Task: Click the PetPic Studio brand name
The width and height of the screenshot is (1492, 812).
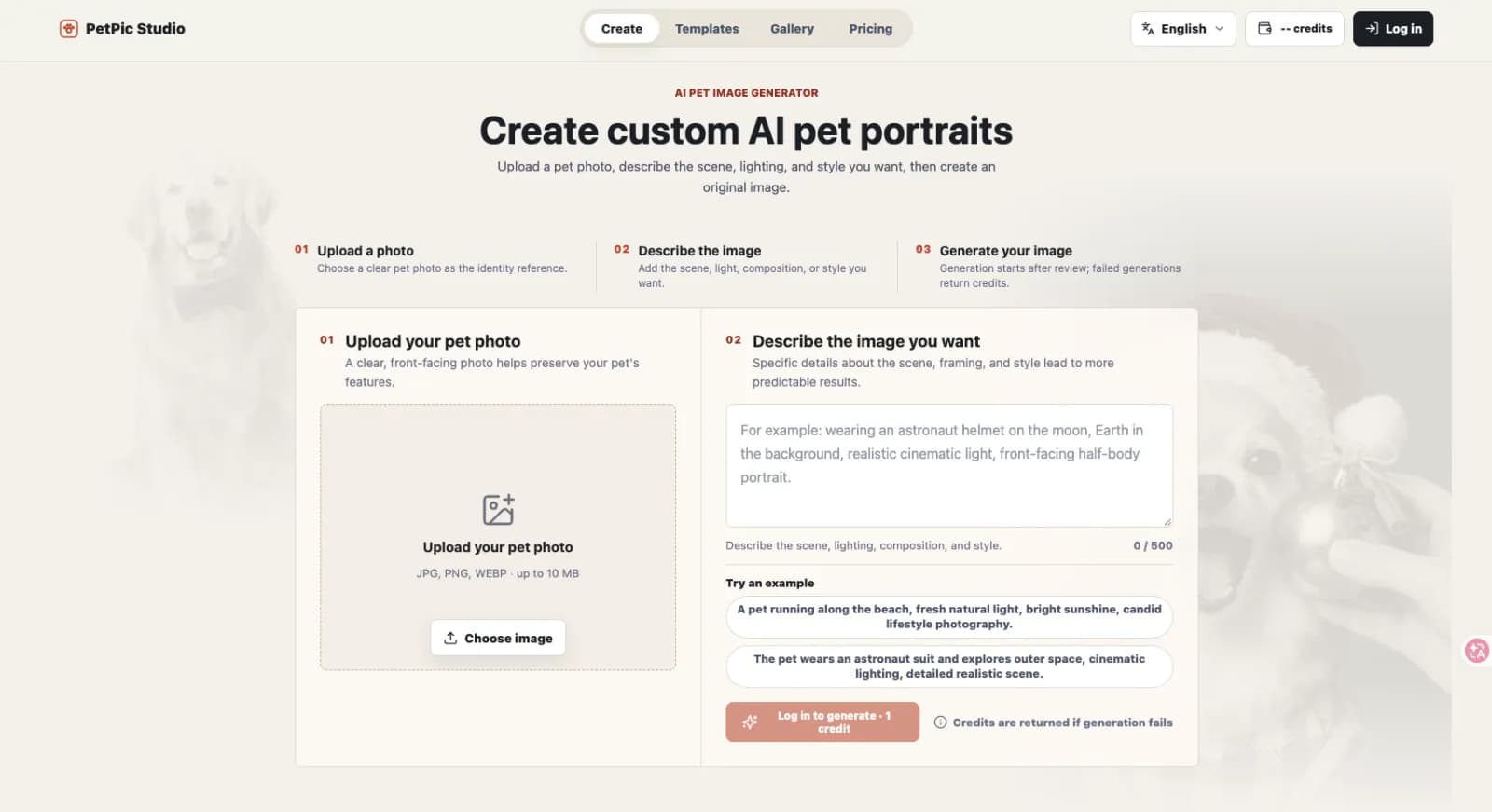Action: [135, 29]
